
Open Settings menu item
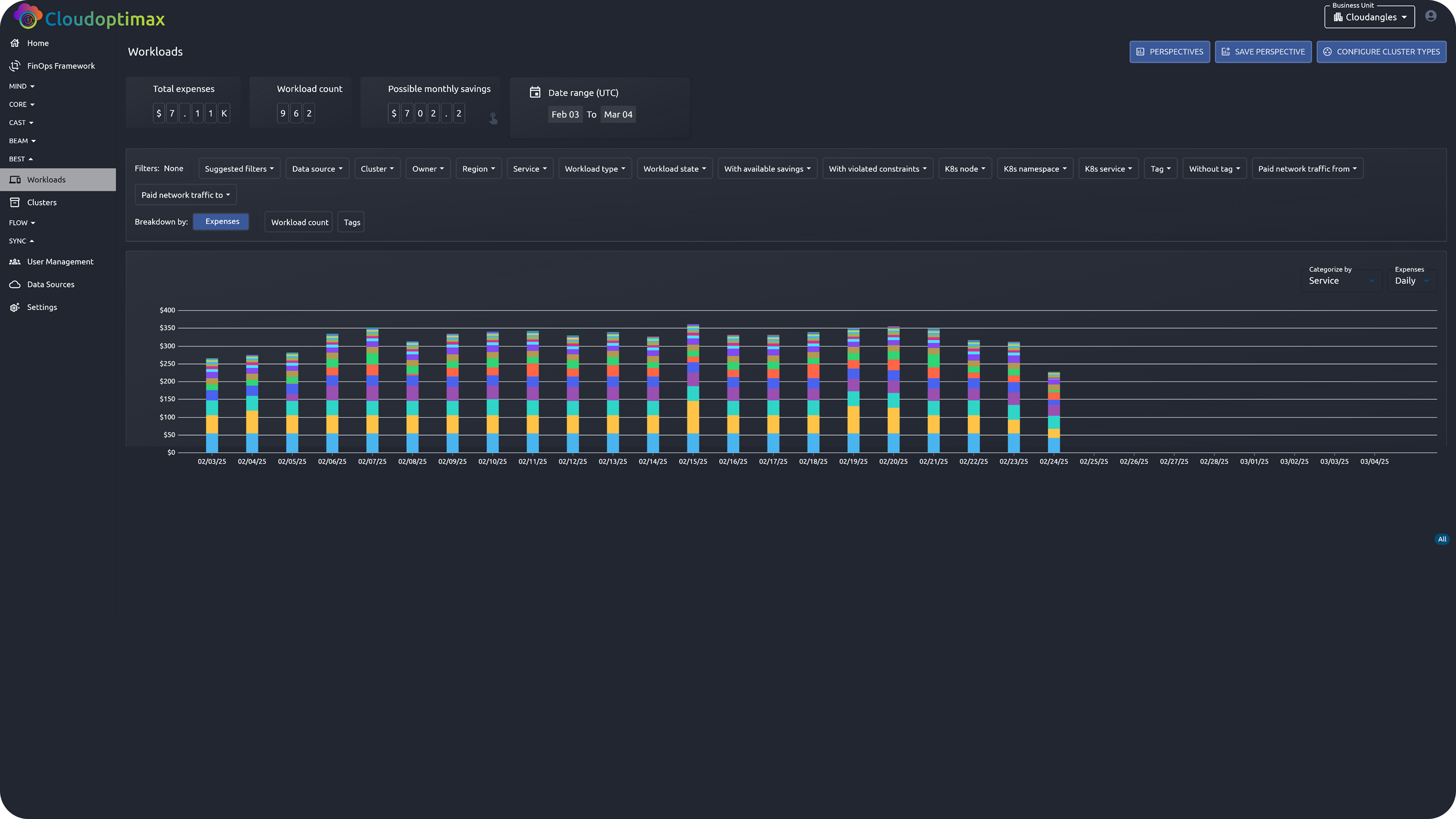coord(58,307)
